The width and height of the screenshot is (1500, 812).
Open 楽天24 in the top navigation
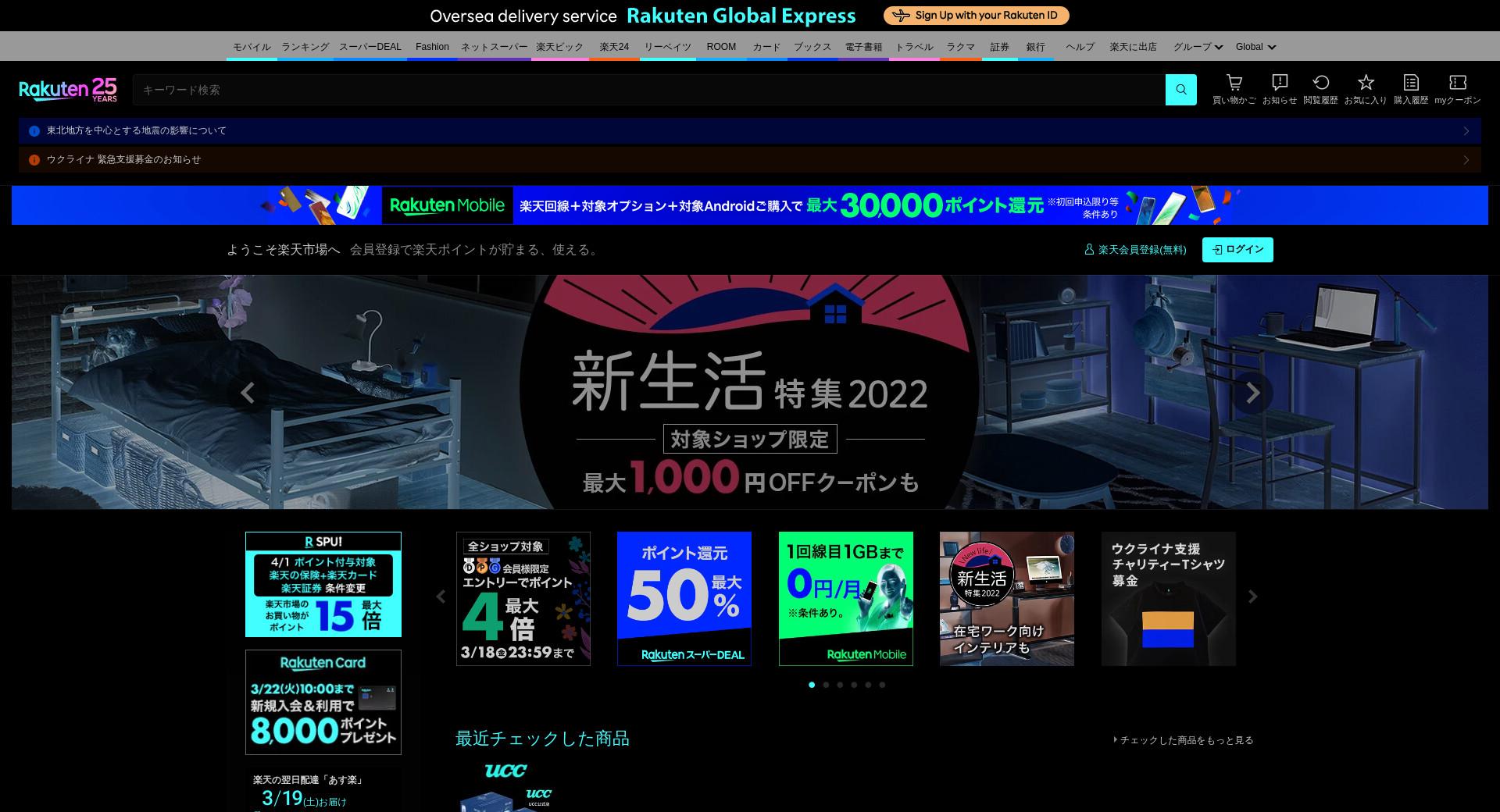[614, 47]
